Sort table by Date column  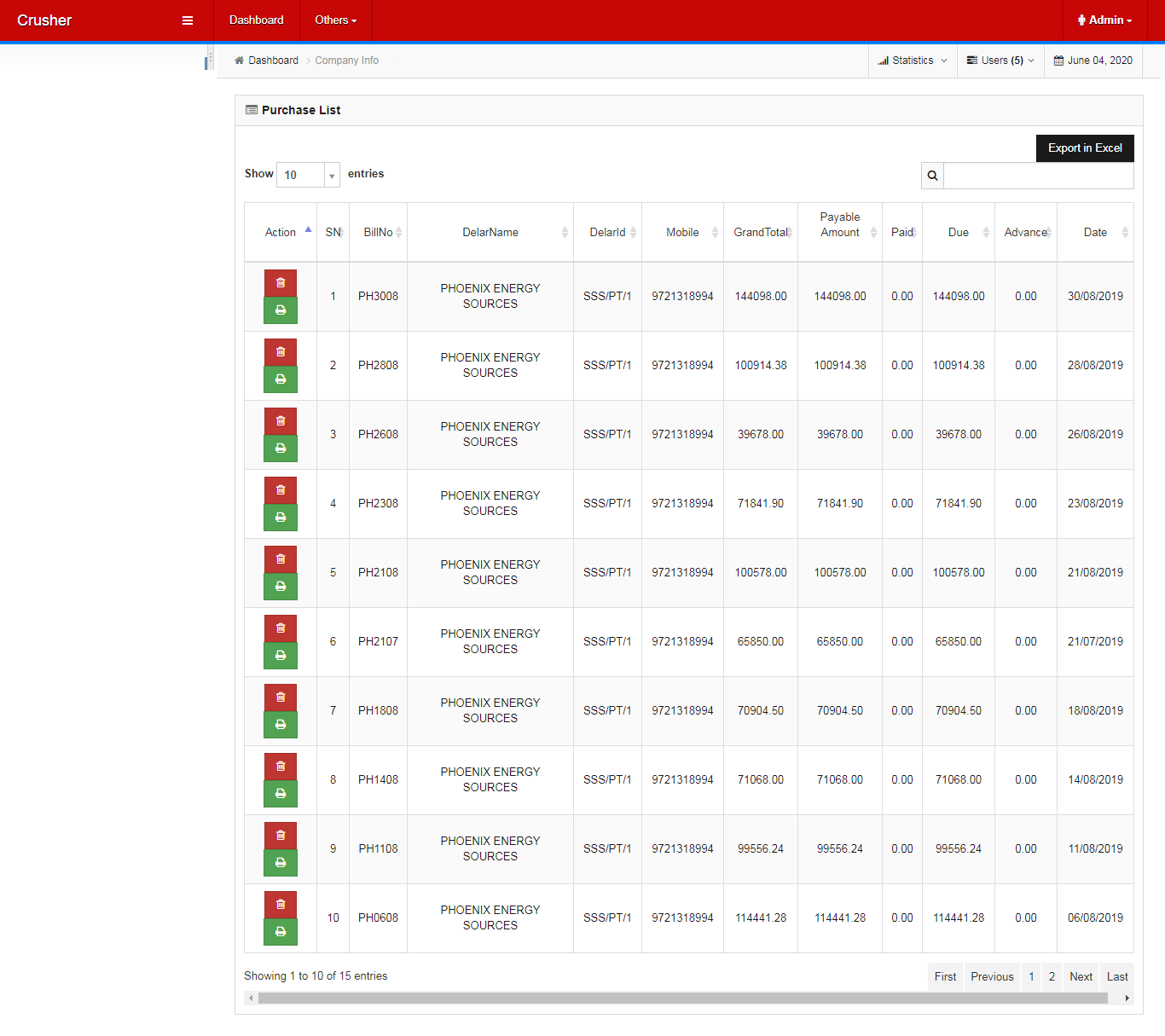pyautogui.click(x=1095, y=232)
